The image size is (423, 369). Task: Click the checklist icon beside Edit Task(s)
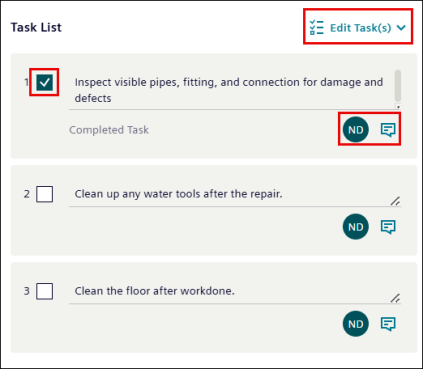coord(316,27)
